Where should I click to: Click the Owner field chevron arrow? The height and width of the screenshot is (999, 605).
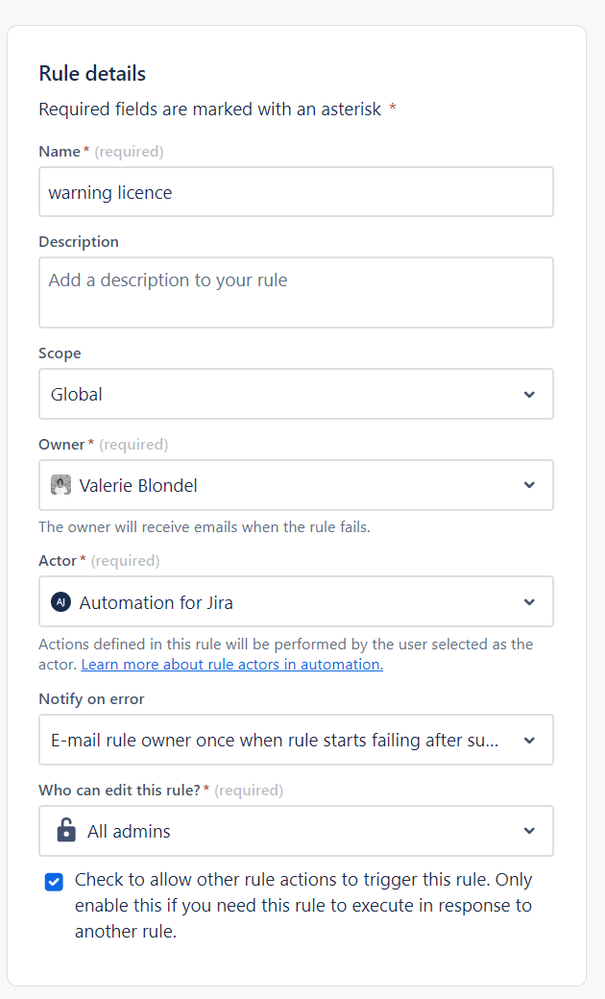[x=529, y=485]
